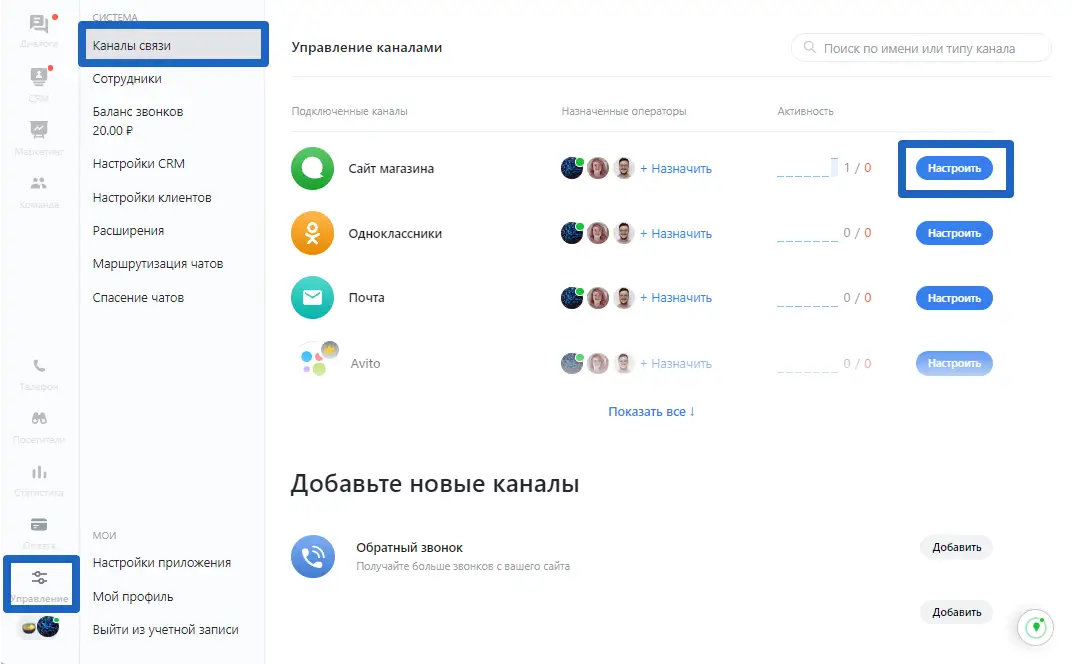Image resolution: width=1072 pixels, height=664 pixels.
Task: Open Настройки CRM menu item
Action: pyautogui.click(x=139, y=163)
